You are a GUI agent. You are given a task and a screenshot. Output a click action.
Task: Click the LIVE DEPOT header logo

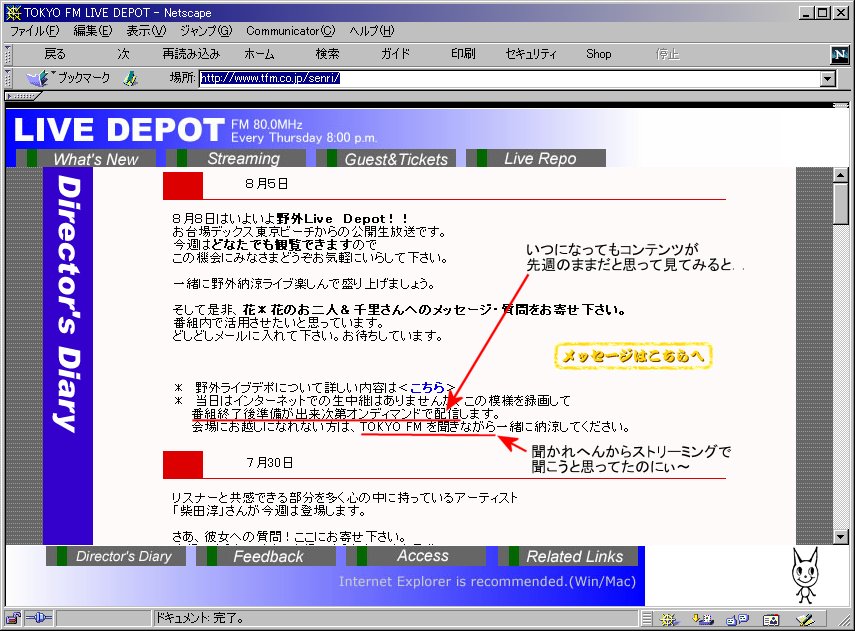(119, 130)
